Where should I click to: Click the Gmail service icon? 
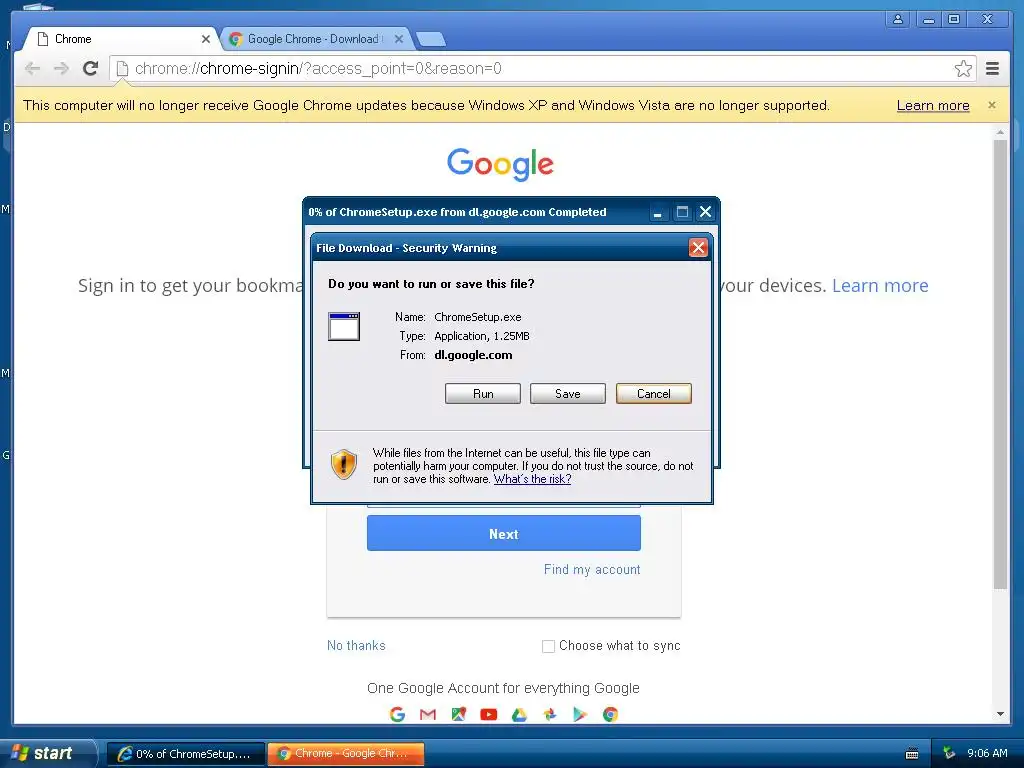428,714
